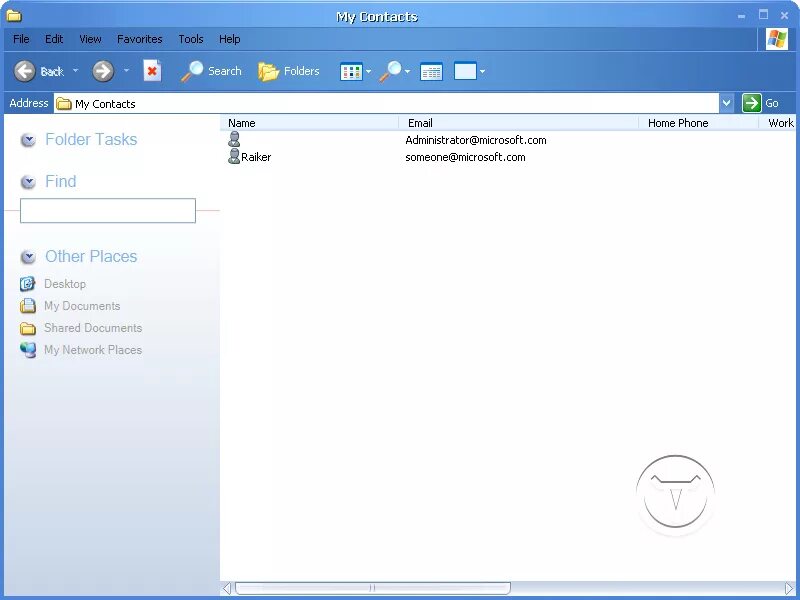Minimize the My Contacts window
Screen dimensions: 800x600
[741, 16]
